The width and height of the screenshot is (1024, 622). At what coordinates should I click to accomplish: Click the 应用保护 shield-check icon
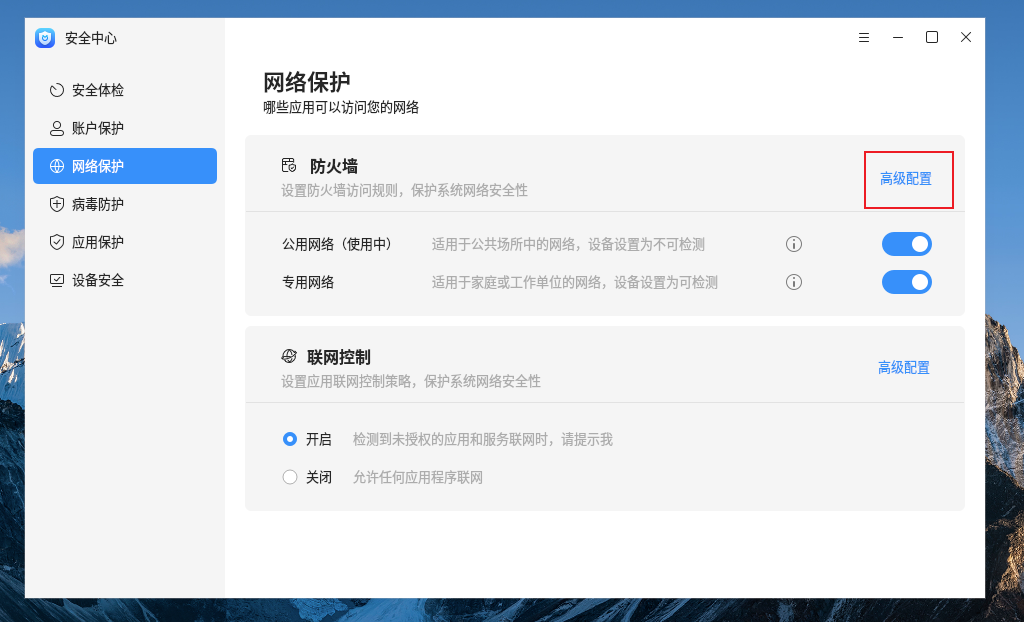[57, 242]
